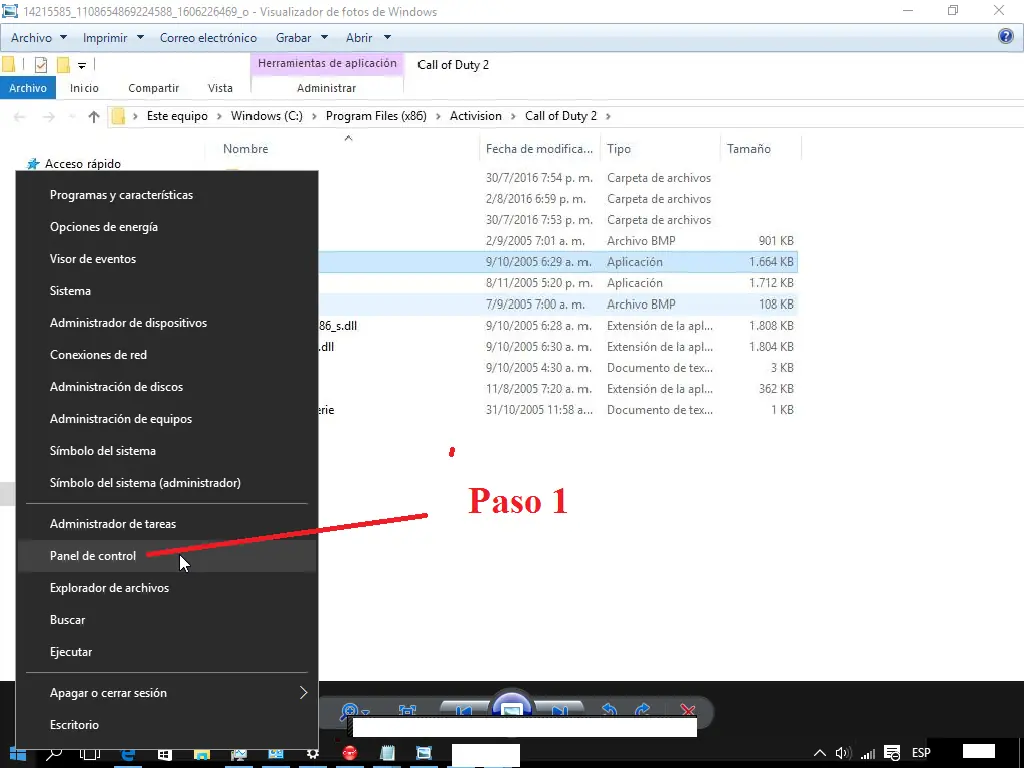The image size is (1024, 768).
Task: Click the network signal tray icon
Action: point(868,754)
